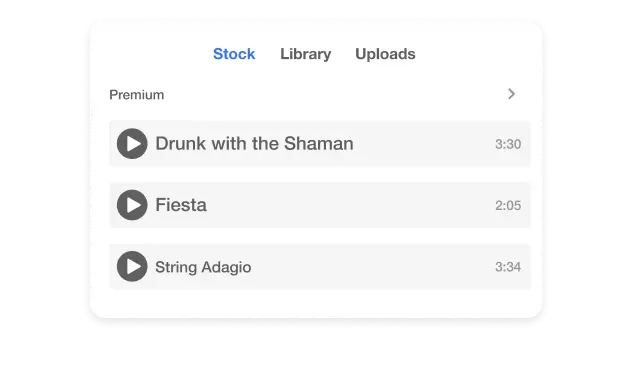Click empty space inside the Fiesta row
The image size is (640, 365).
351,205
